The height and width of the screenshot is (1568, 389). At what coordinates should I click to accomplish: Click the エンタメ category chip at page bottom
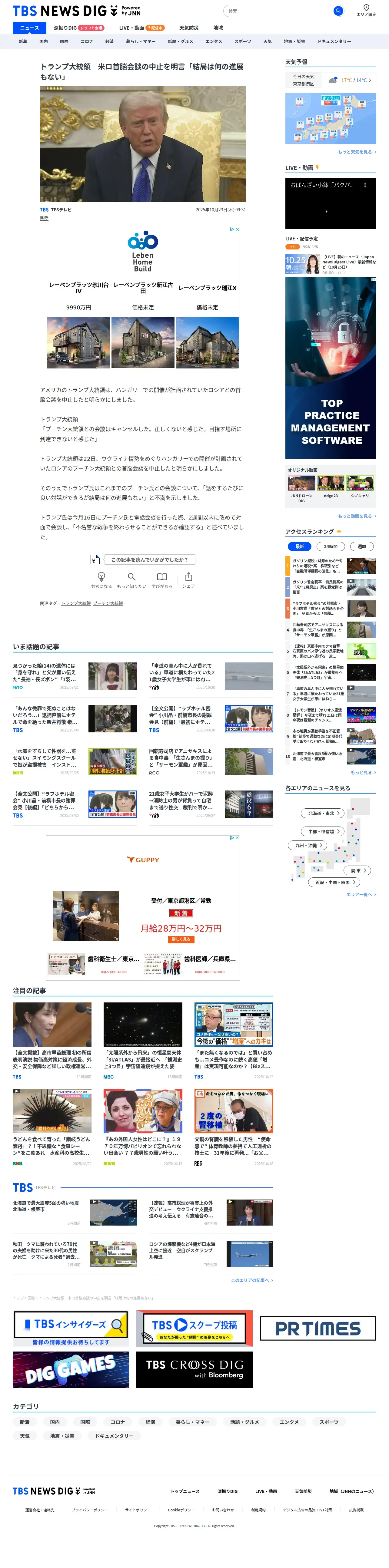289,1422
